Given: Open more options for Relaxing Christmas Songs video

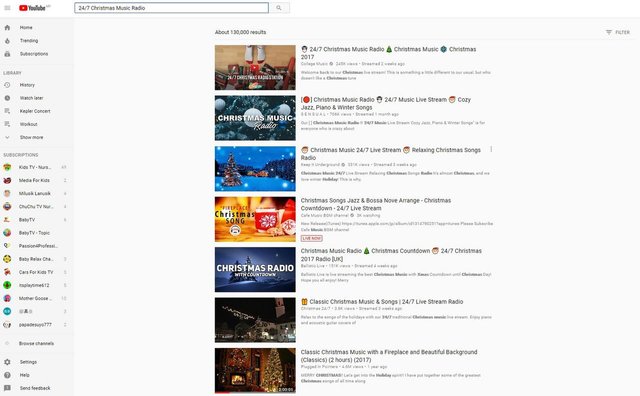Looking at the screenshot, I should [x=491, y=149].
